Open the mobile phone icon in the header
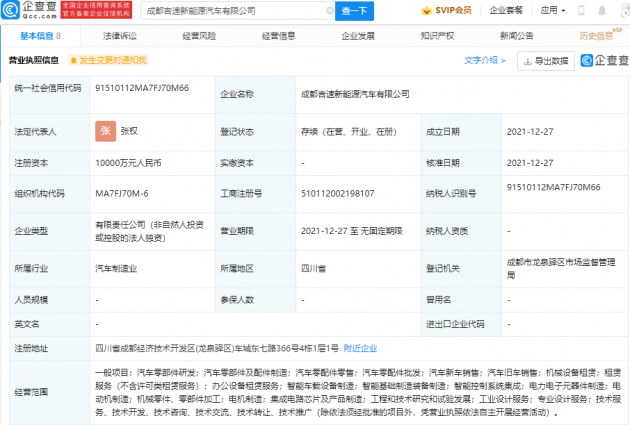Viewport: 630px width, 425px height. point(581,10)
